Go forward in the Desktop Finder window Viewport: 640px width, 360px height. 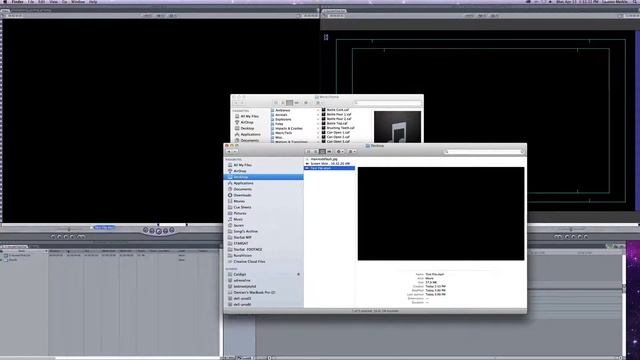click(x=235, y=151)
